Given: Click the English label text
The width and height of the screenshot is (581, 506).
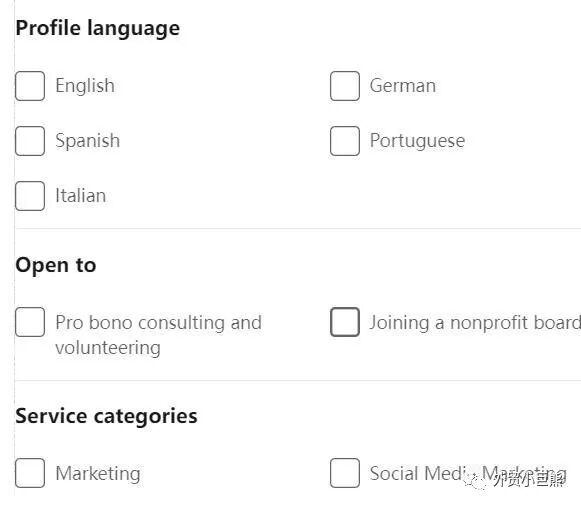Looking at the screenshot, I should pyautogui.click(x=85, y=86).
